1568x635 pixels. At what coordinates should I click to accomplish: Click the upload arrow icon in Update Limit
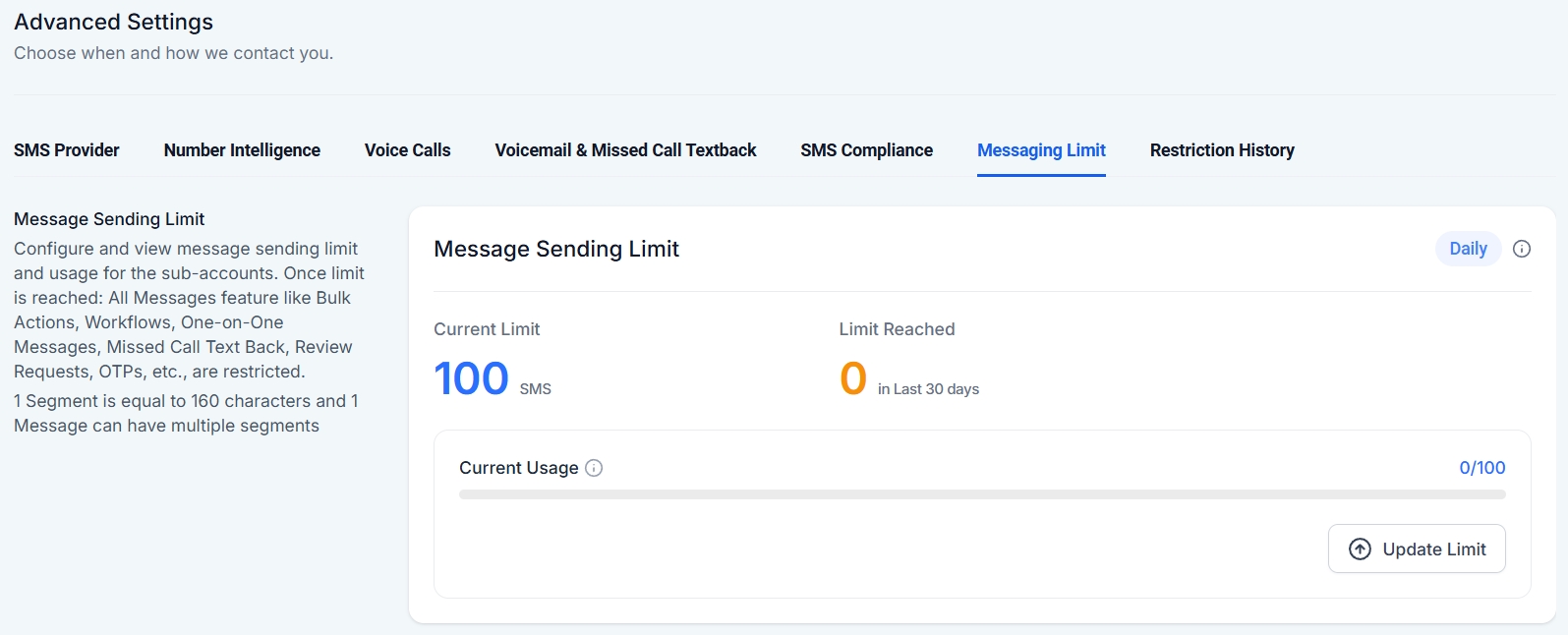click(1360, 549)
